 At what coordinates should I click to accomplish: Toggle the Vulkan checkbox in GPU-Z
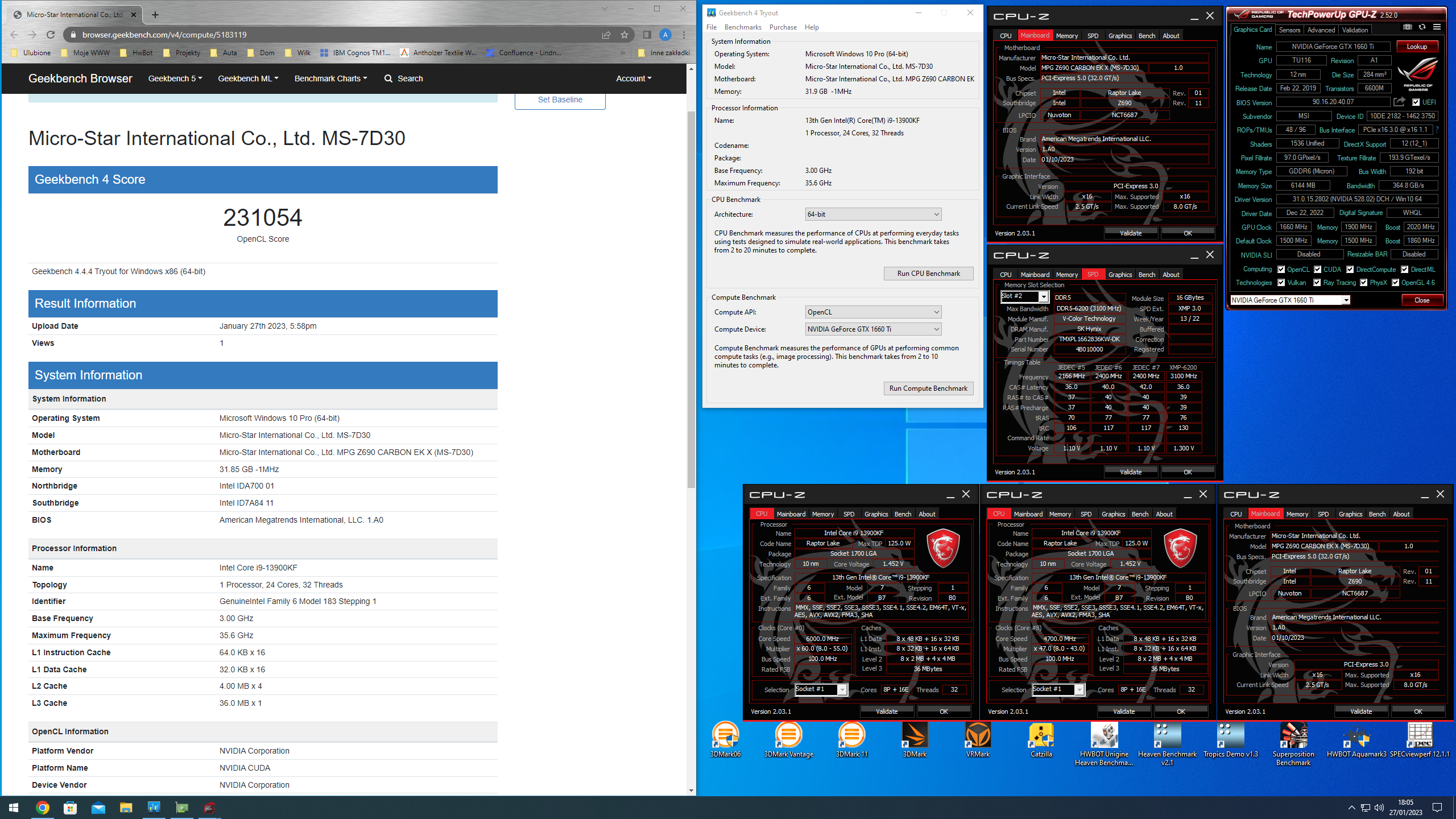pos(1281,283)
